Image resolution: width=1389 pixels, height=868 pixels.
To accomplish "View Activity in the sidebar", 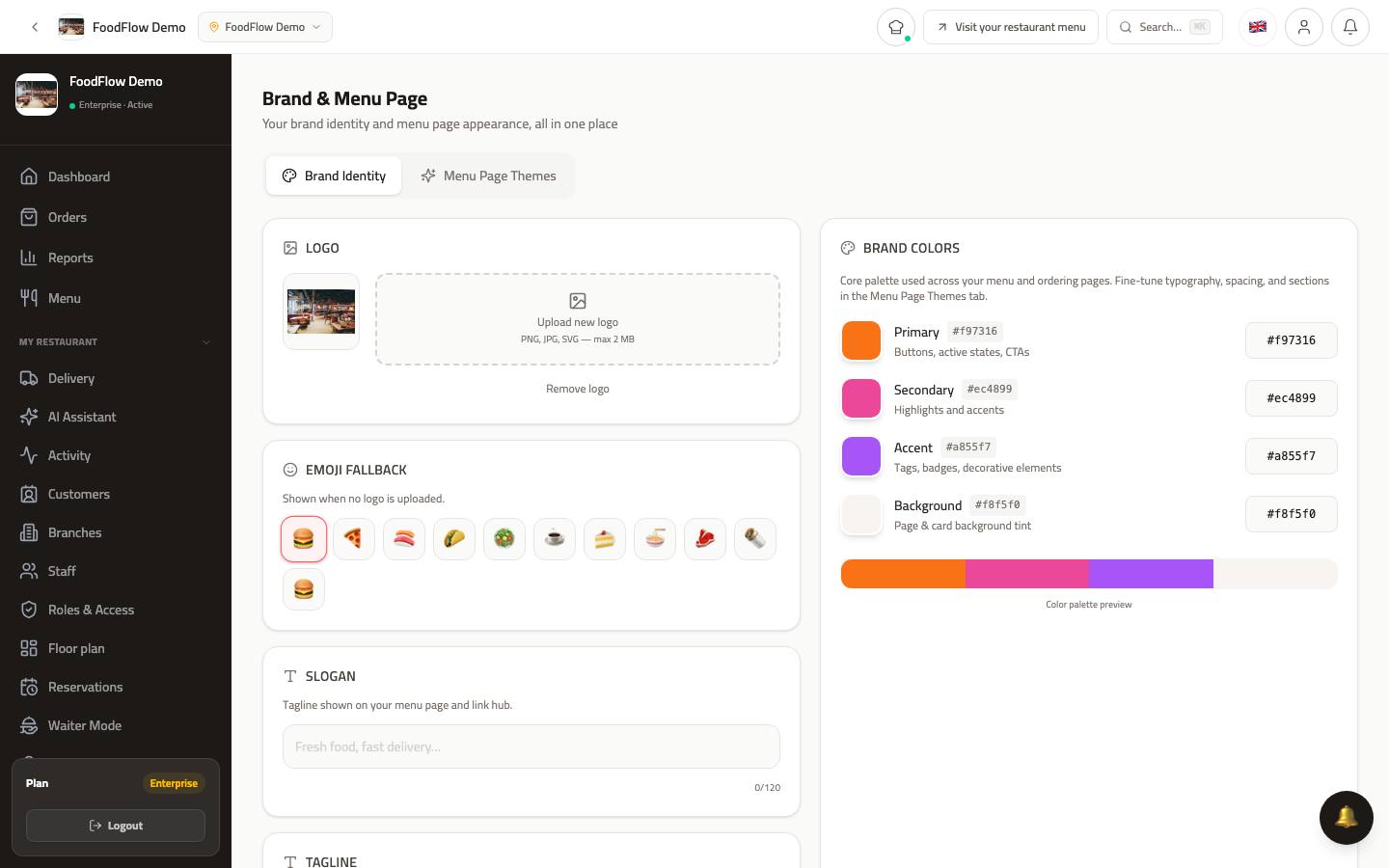I will click(x=116, y=455).
